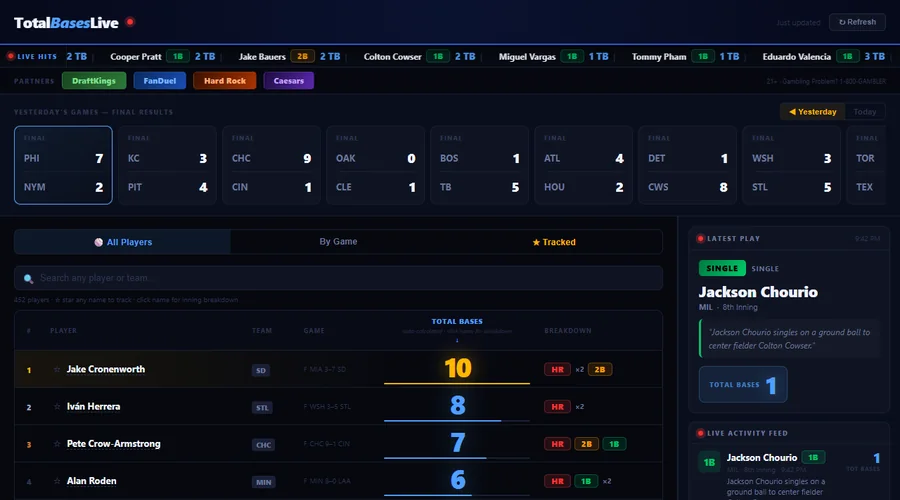Click the HR badge in Roden's breakdown
The width and height of the screenshot is (900, 500).
click(557, 482)
